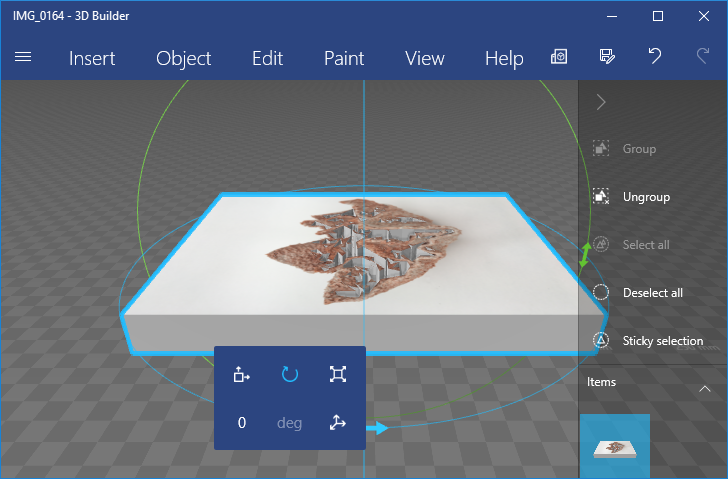Open the View menu
This screenshot has width=728, height=479.
425,58
